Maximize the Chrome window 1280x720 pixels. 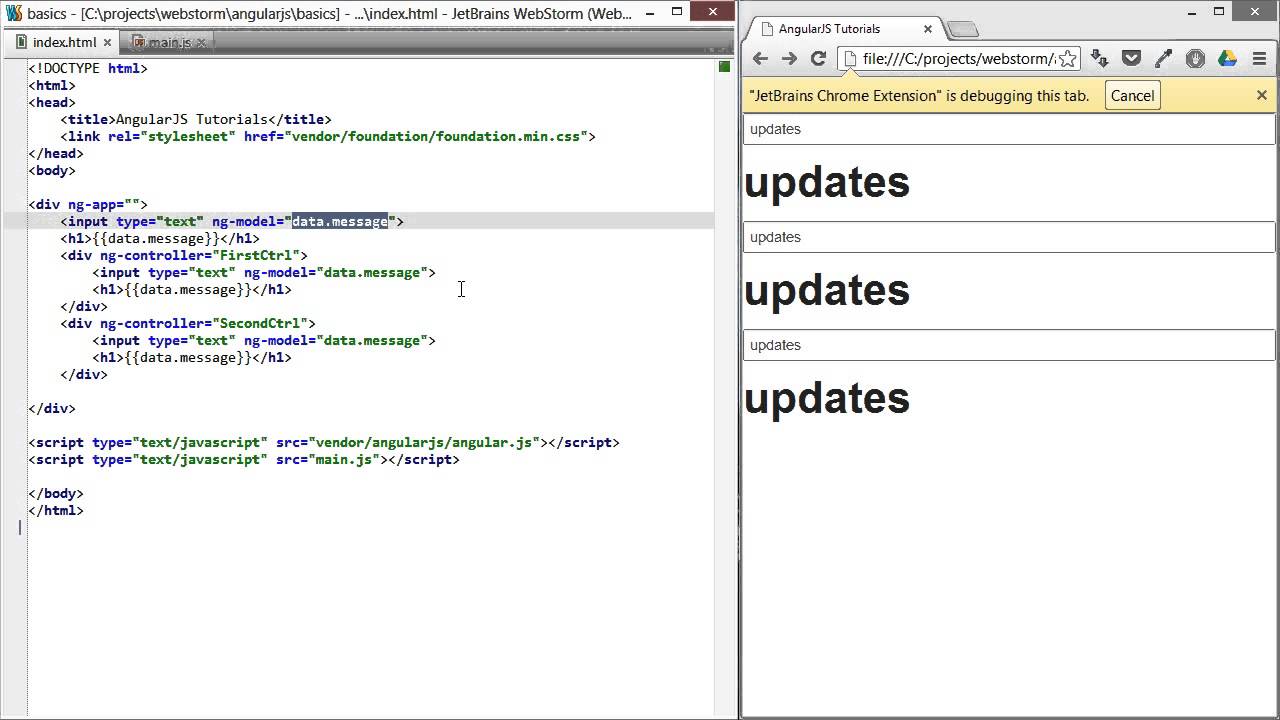point(1219,11)
